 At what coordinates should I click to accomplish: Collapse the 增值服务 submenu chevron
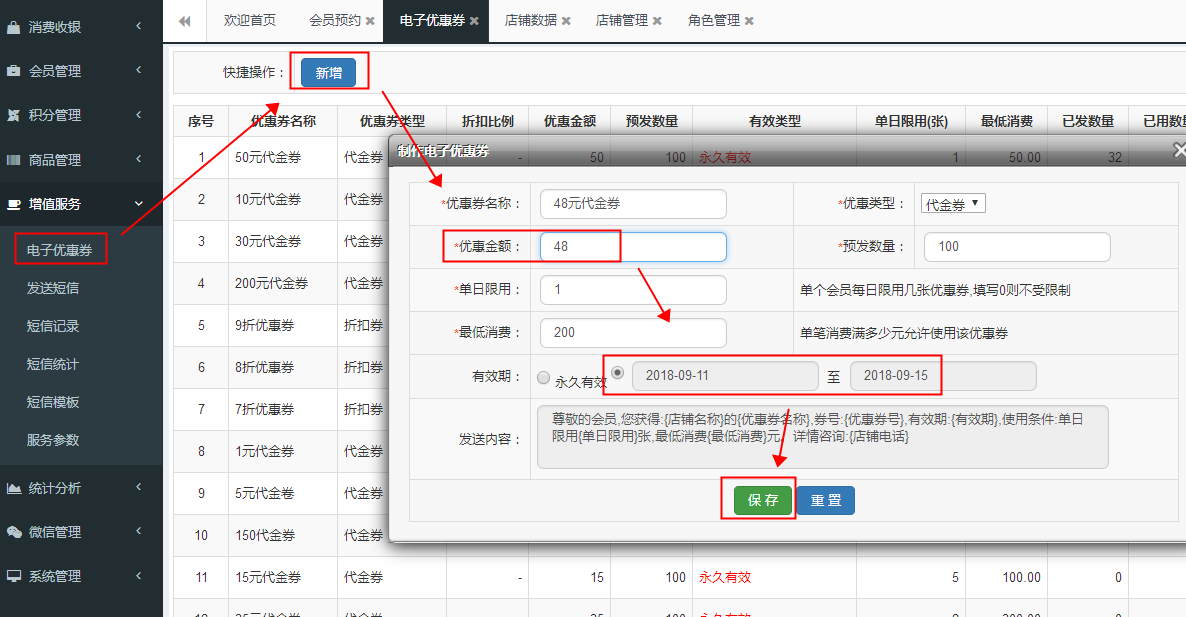(140, 203)
